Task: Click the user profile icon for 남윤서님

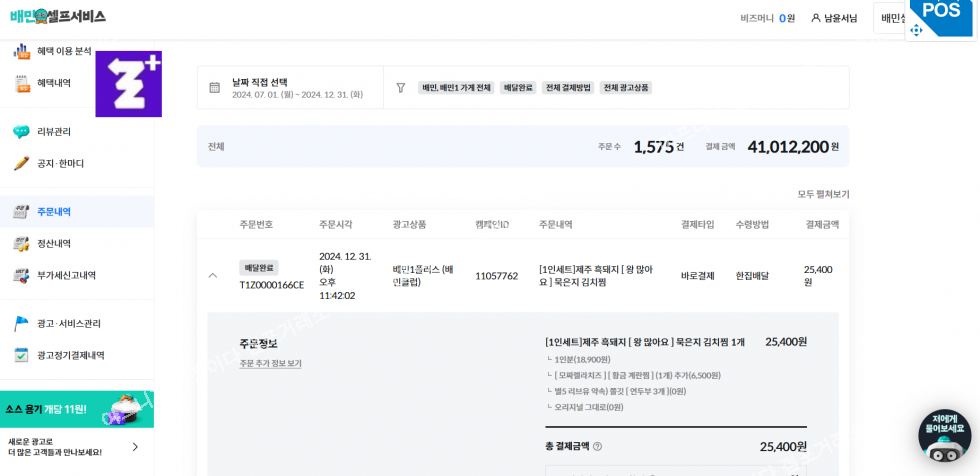Action: tap(816, 18)
